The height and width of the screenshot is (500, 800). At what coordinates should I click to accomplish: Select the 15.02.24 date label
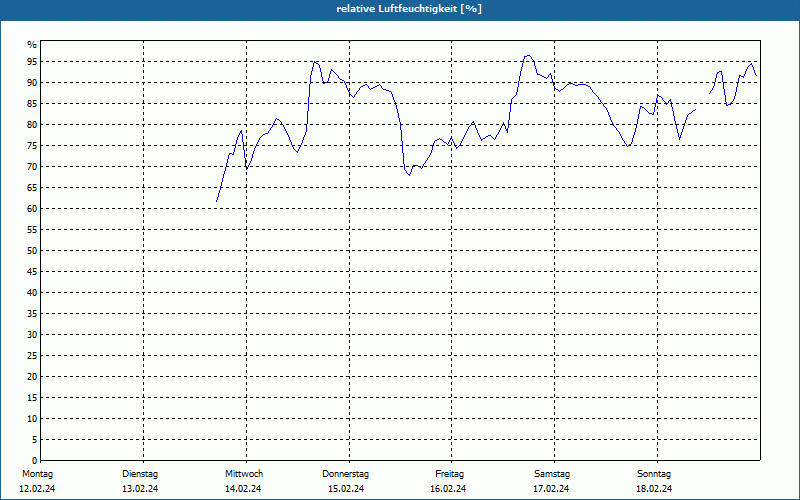346,489
